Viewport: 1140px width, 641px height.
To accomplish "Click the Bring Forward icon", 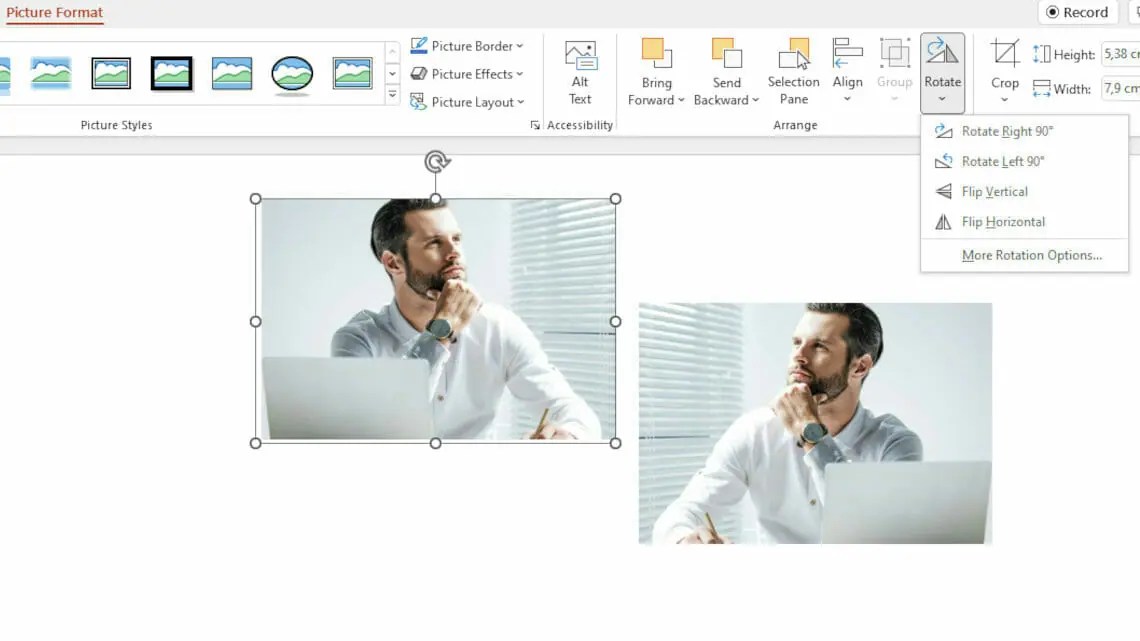I will tap(655, 55).
